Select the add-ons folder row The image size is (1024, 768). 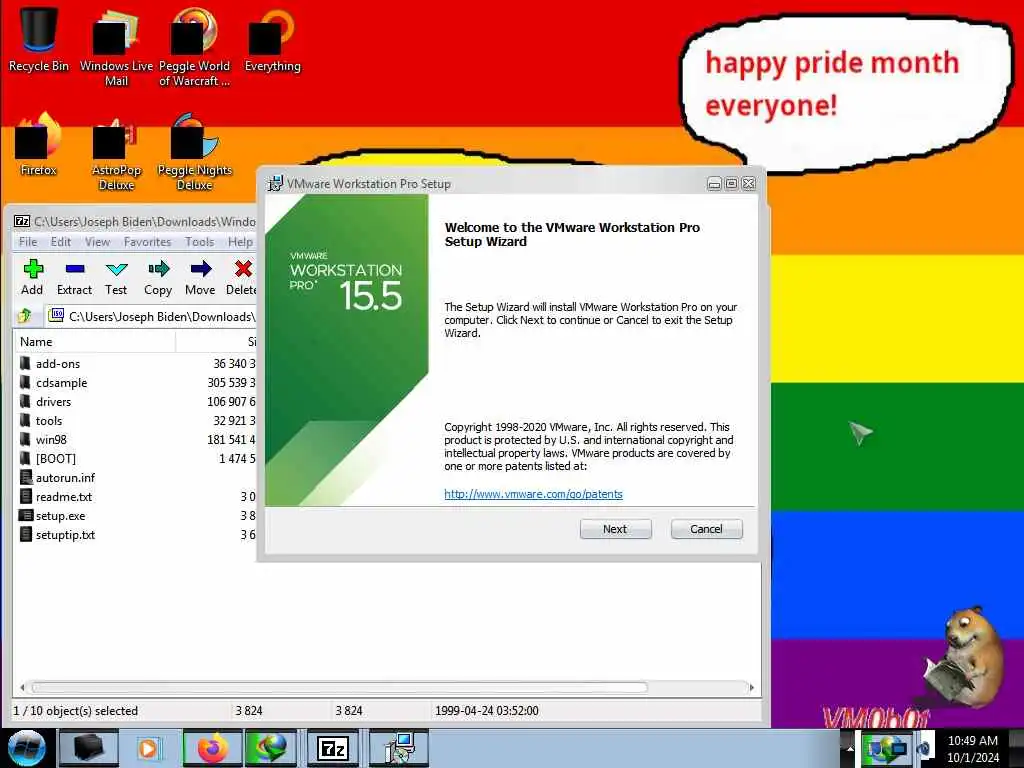click(x=135, y=364)
